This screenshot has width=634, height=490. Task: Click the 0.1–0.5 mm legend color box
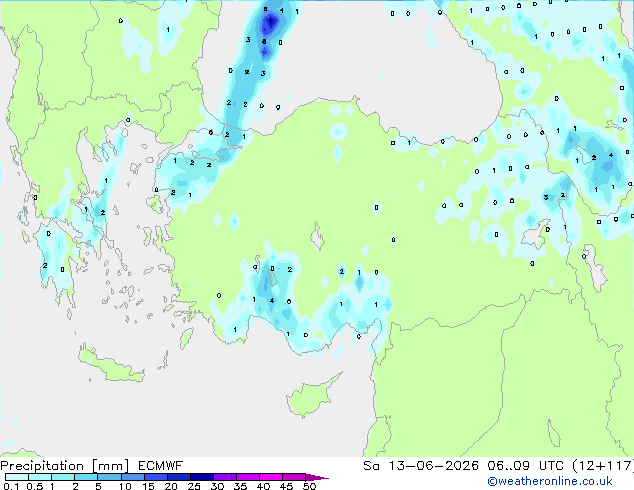pos(17,477)
